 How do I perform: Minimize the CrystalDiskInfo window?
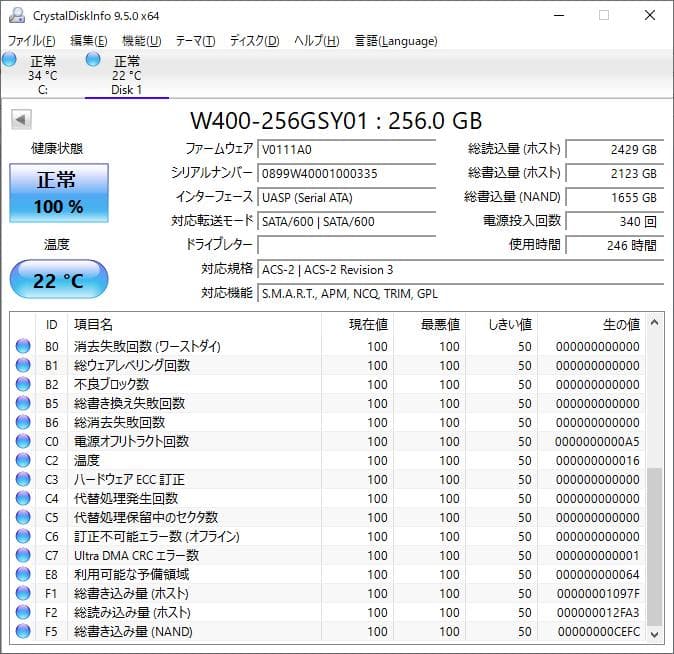[x=559, y=15]
